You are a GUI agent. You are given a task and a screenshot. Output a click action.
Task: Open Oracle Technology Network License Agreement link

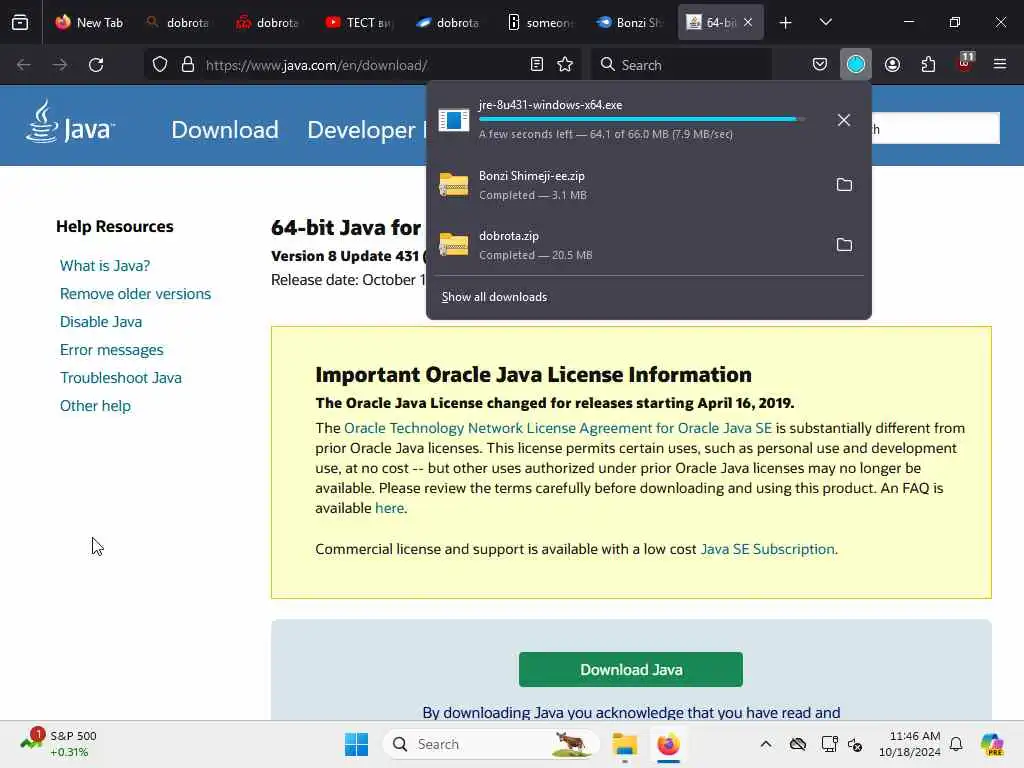558,428
